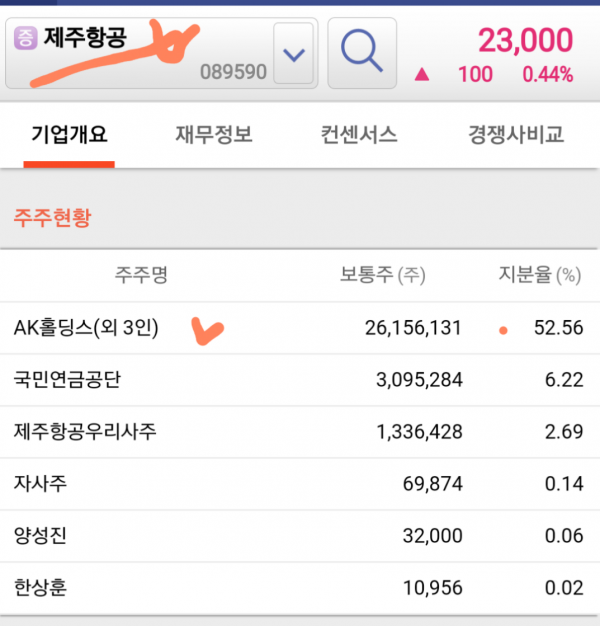Click the current price 23,000
The height and width of the screenshot is (626, 600).
tap(525, 40)
